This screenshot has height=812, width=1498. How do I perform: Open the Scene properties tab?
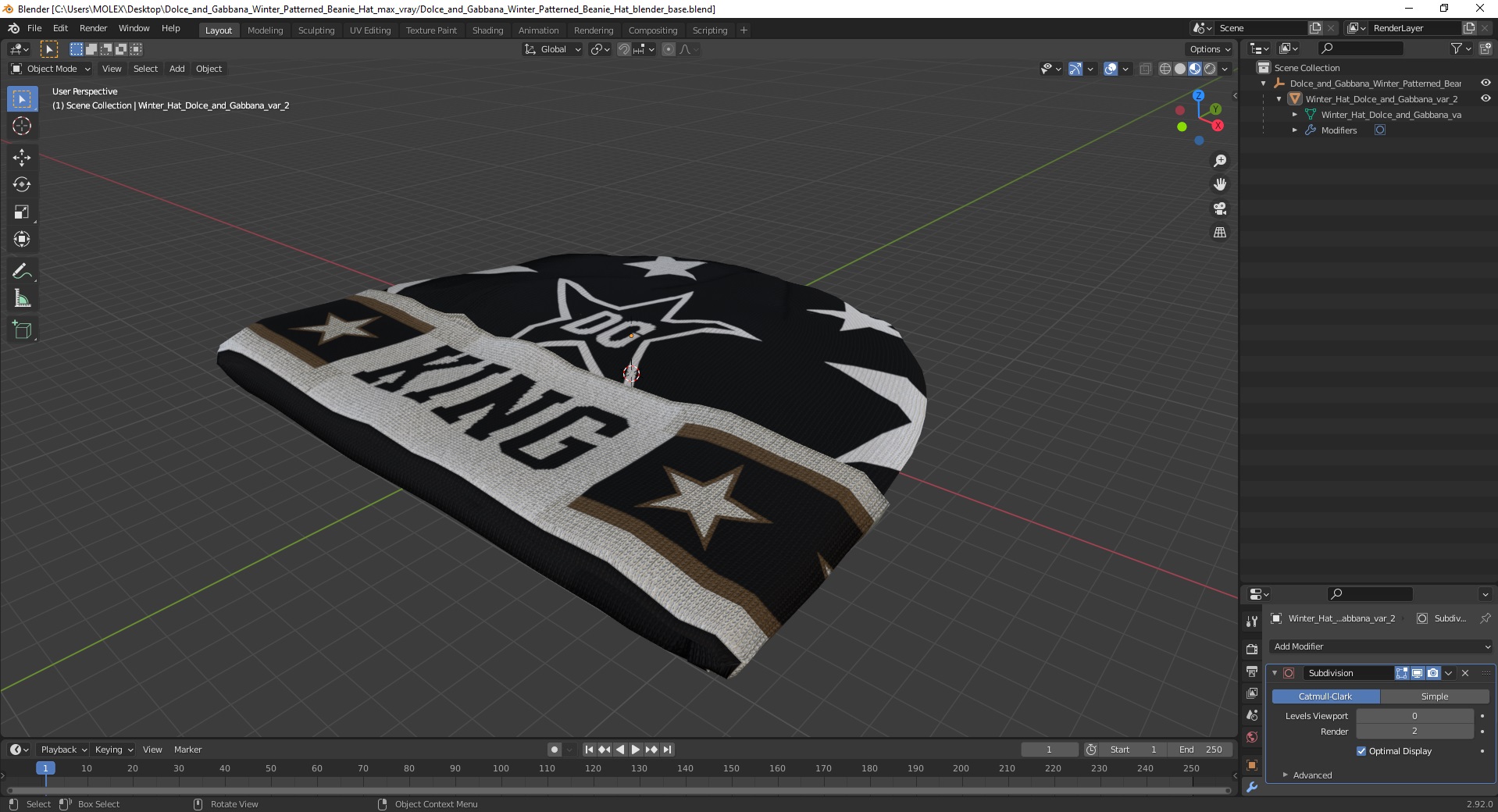(x=1252, y=715)
